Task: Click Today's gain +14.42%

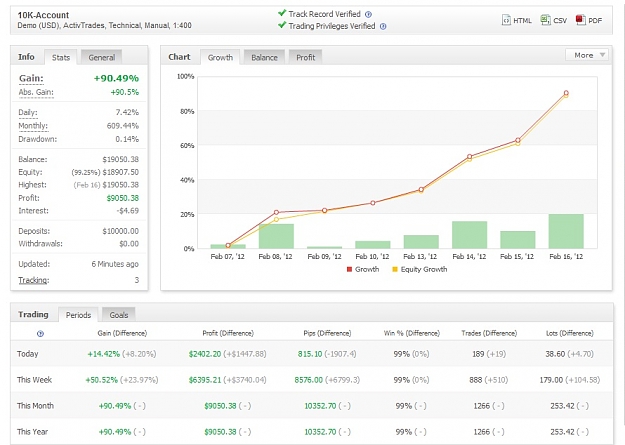Action: 104,354
